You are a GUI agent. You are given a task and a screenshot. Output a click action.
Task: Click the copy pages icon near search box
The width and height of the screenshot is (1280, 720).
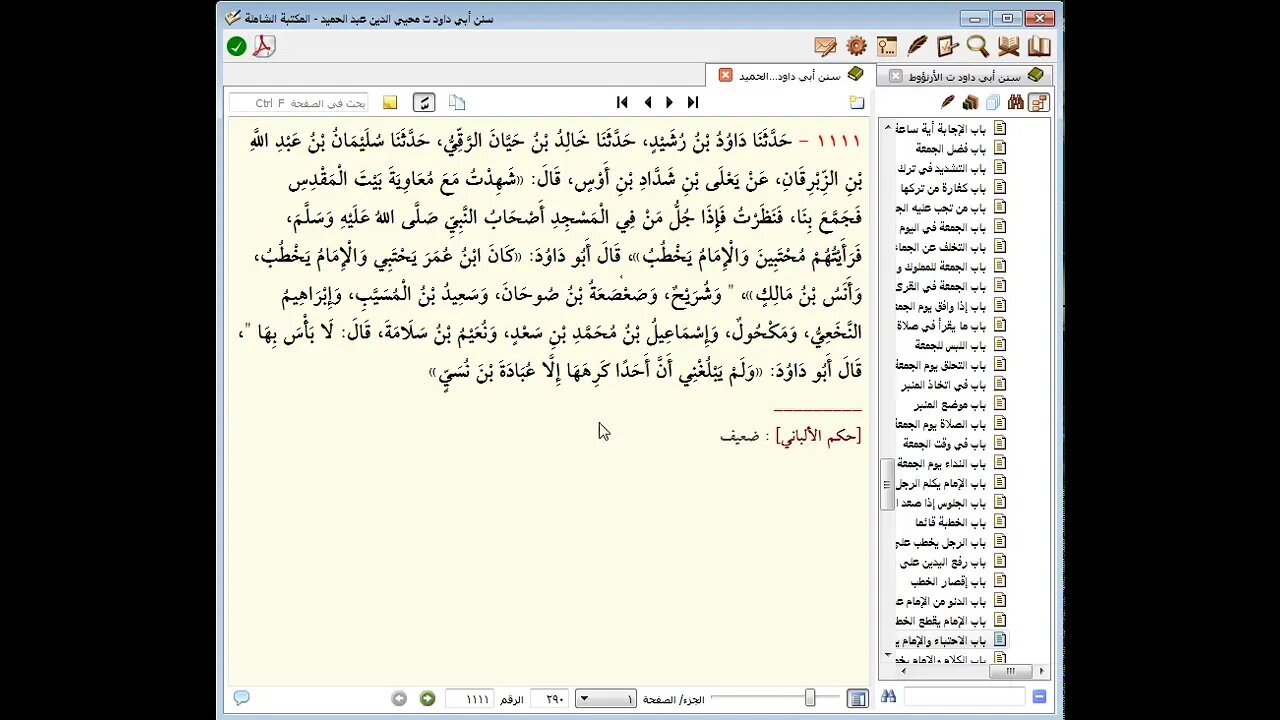point(457,102)
